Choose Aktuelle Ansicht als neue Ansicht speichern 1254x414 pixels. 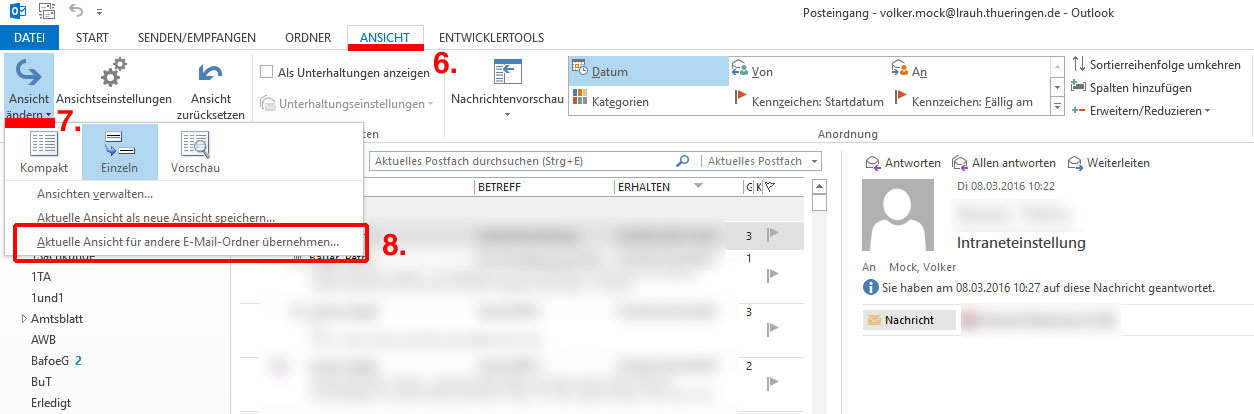point(156,218)
